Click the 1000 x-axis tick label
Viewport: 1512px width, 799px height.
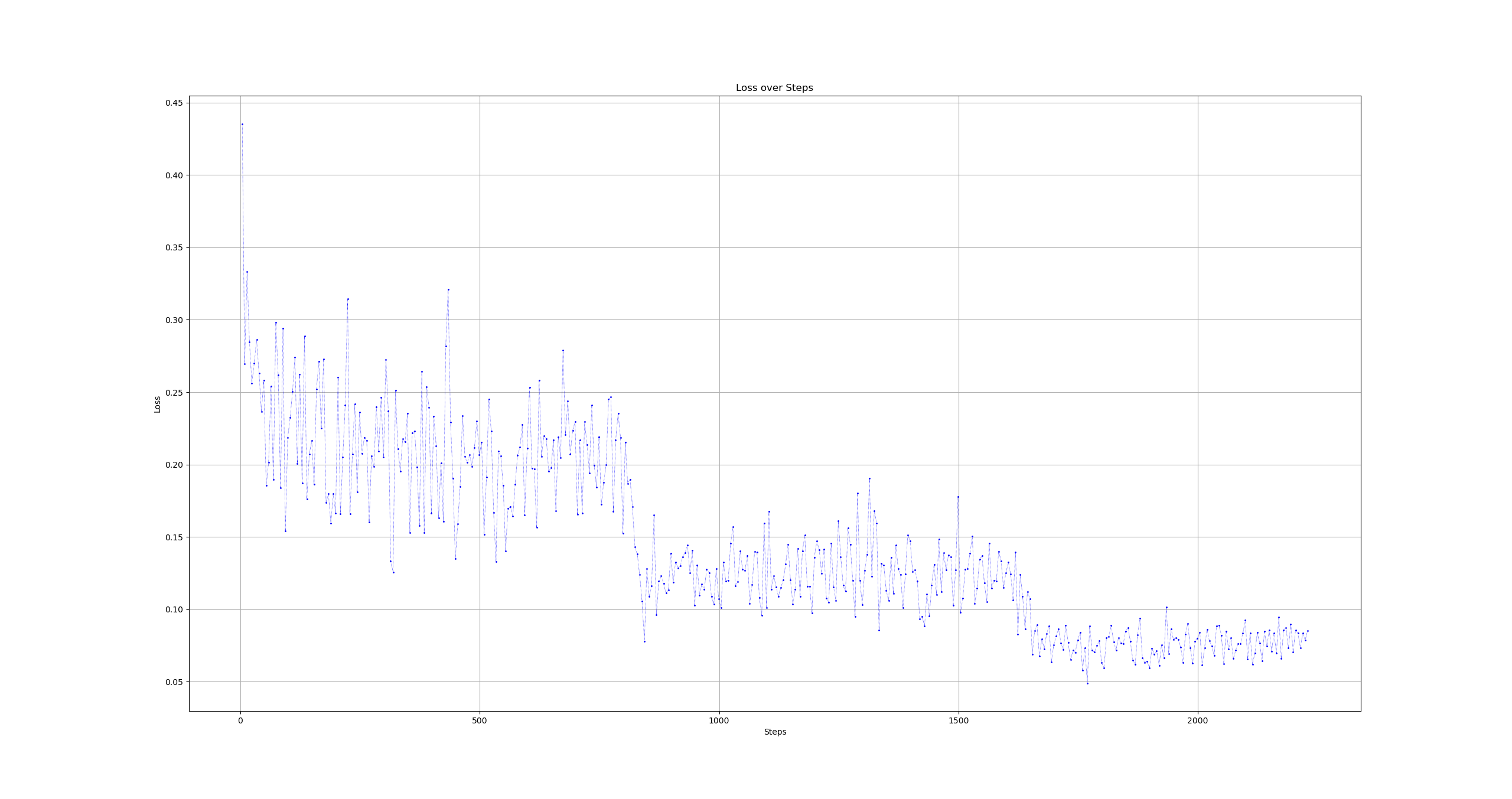(x=719, y=720)
